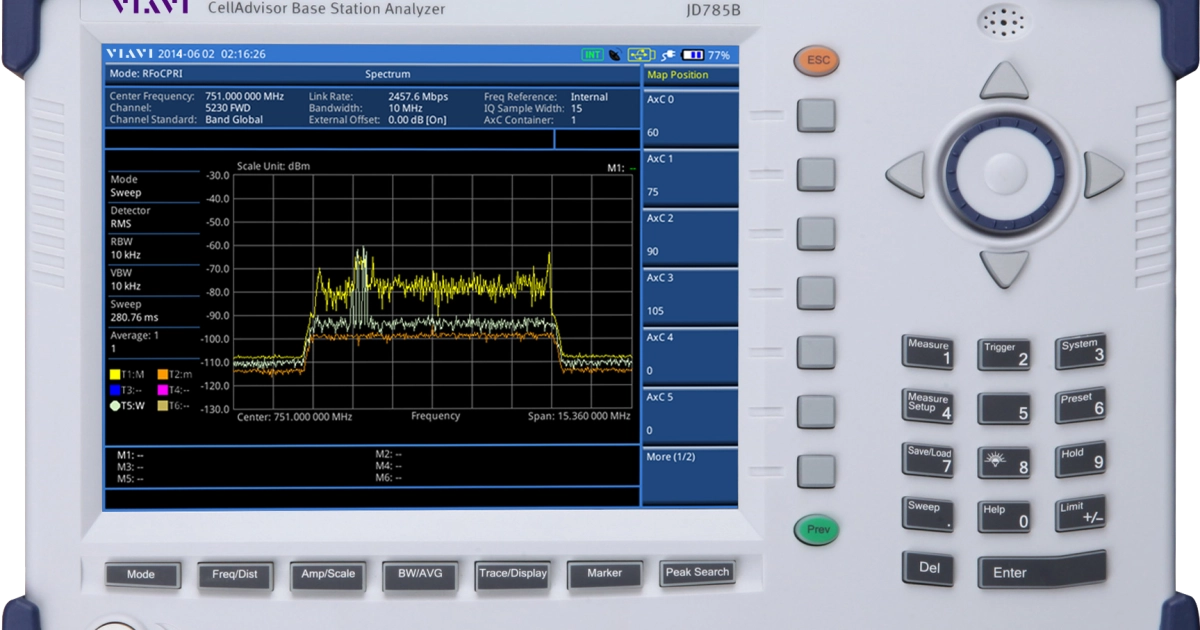Hit the green Prev key
Screen dimensions: 1200x630
pos(816,529)
